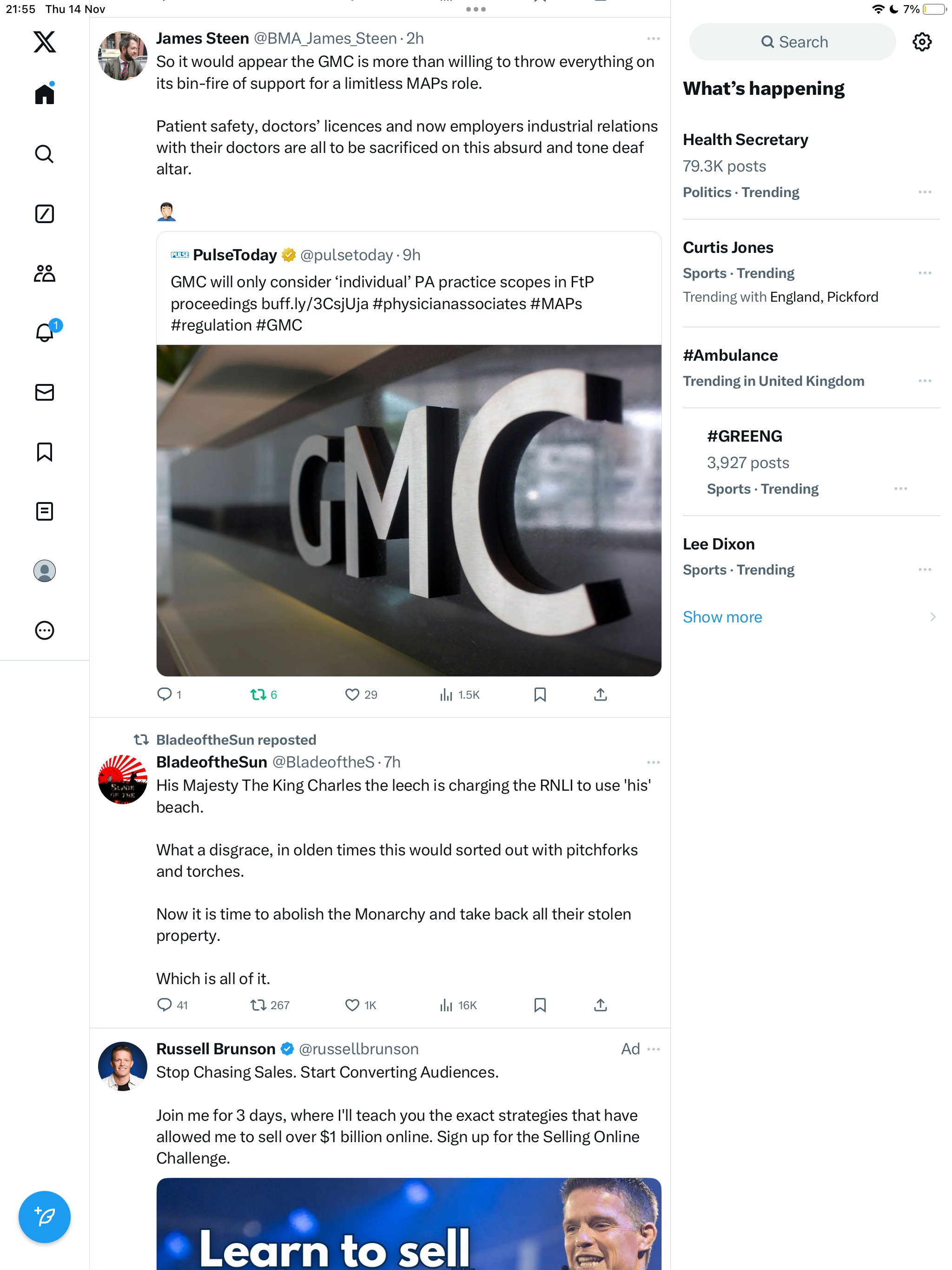
Task: Open trends settings gear icon
Action: click(922, 42)
